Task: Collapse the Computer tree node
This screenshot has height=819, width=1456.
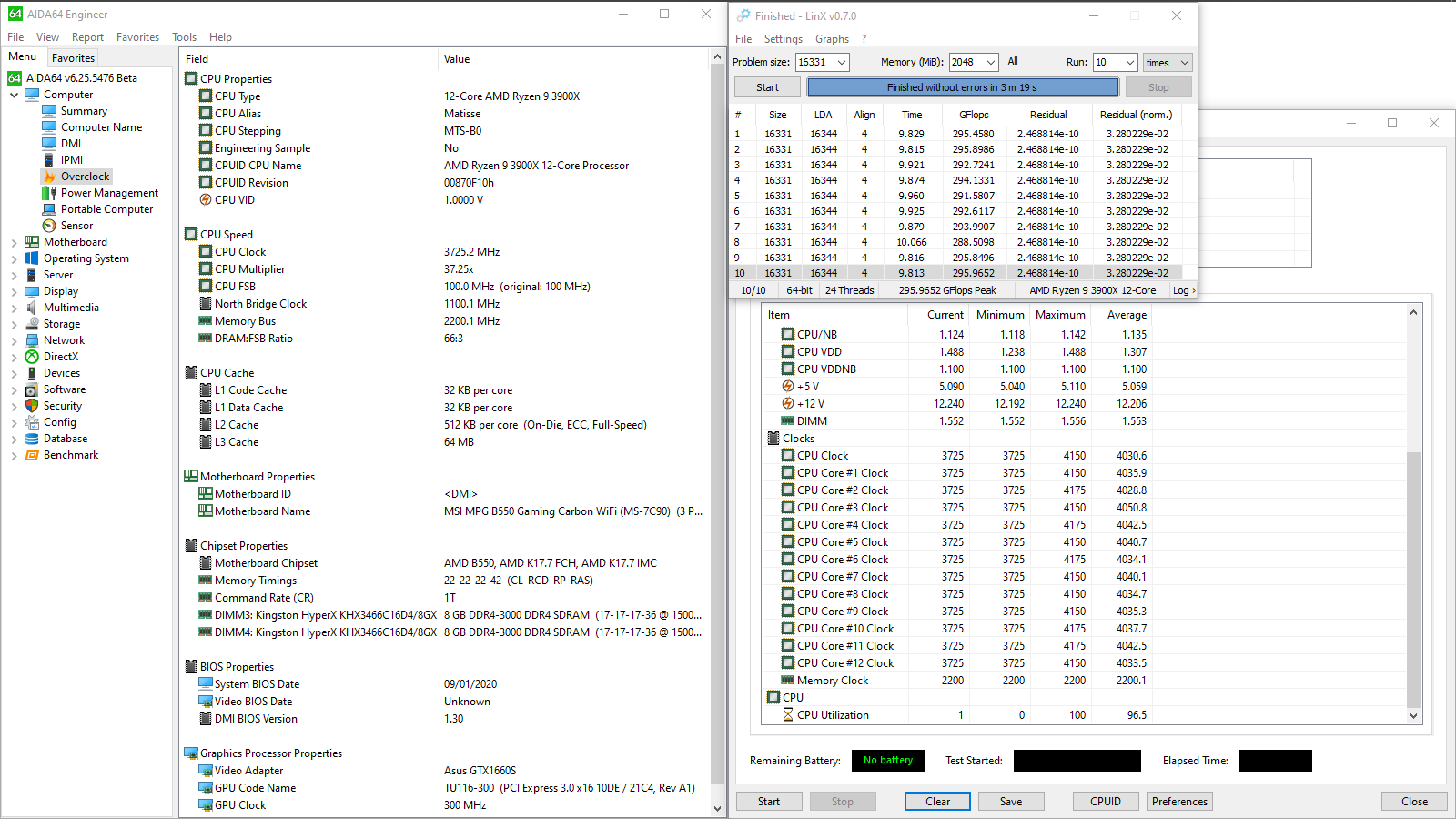Action: click(14, 95)
